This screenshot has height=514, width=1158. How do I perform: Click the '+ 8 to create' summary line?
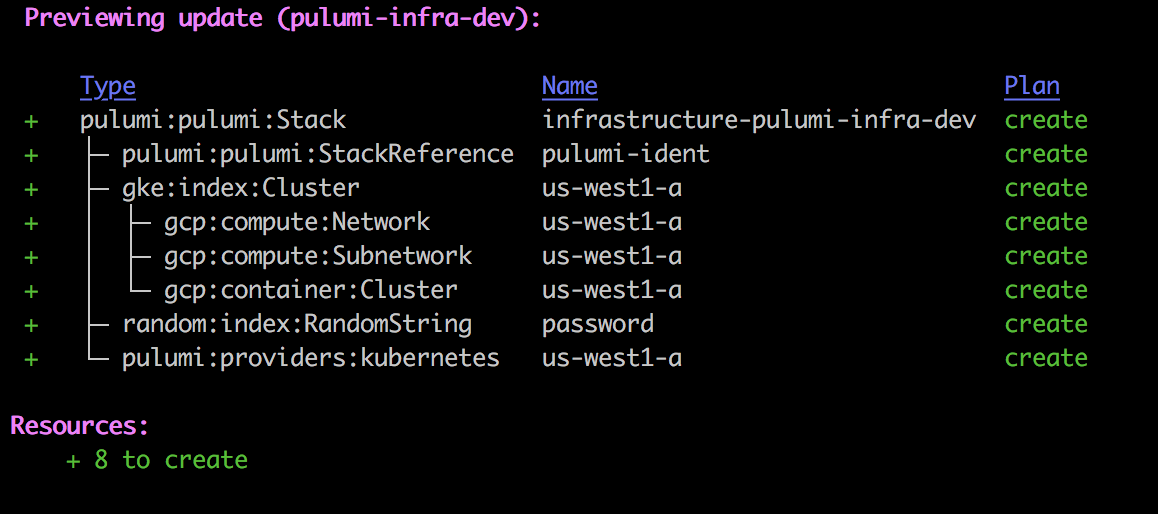pyautogui.click(x=157, y=460)
